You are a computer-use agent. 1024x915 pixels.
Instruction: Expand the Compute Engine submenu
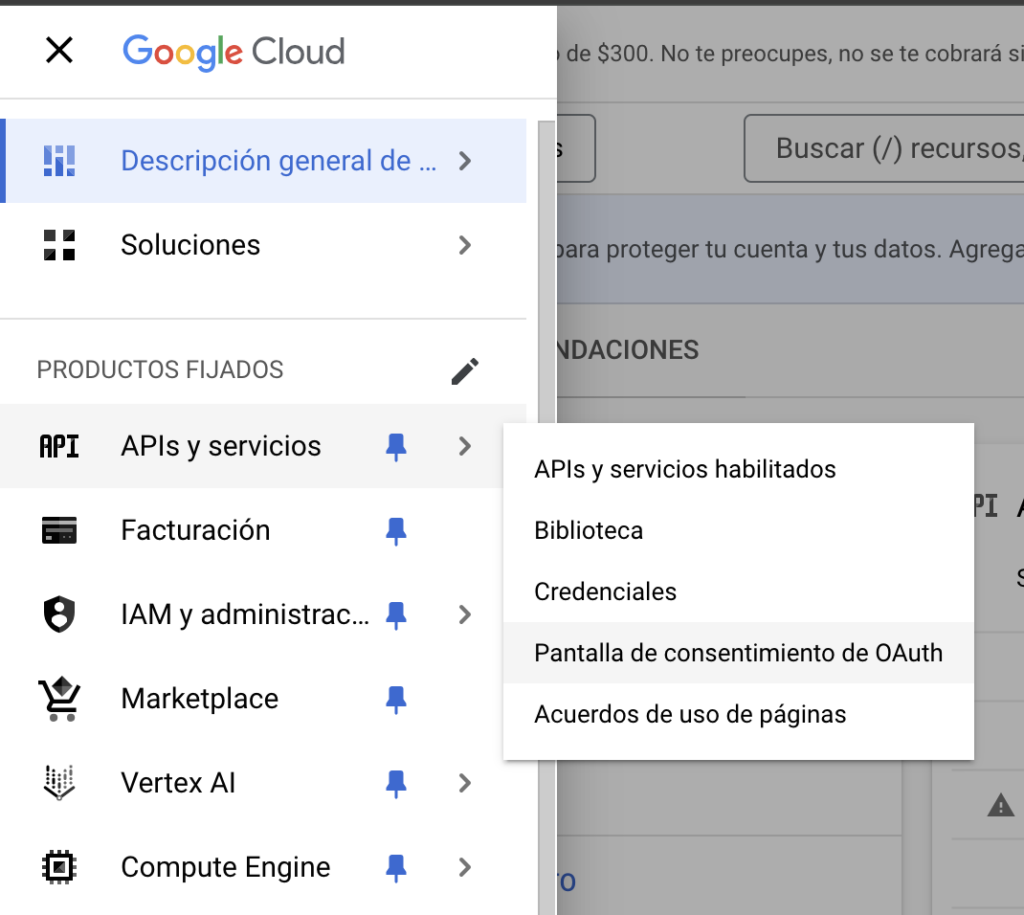(464, 866)
